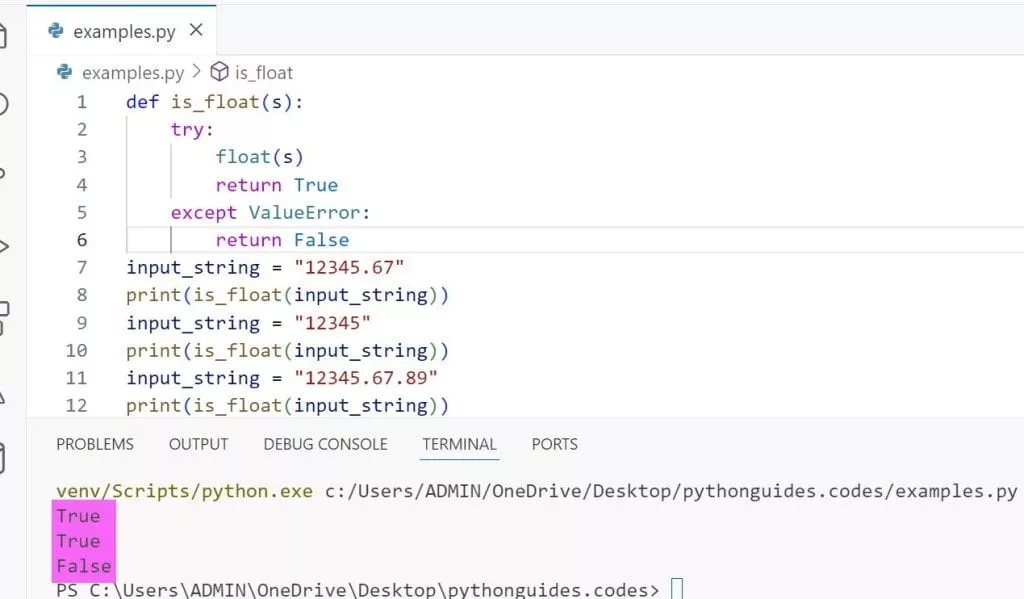Expand the is_float breadcrumb symbol list
This screenshot has width=1024, height=599.
(263, 72)
